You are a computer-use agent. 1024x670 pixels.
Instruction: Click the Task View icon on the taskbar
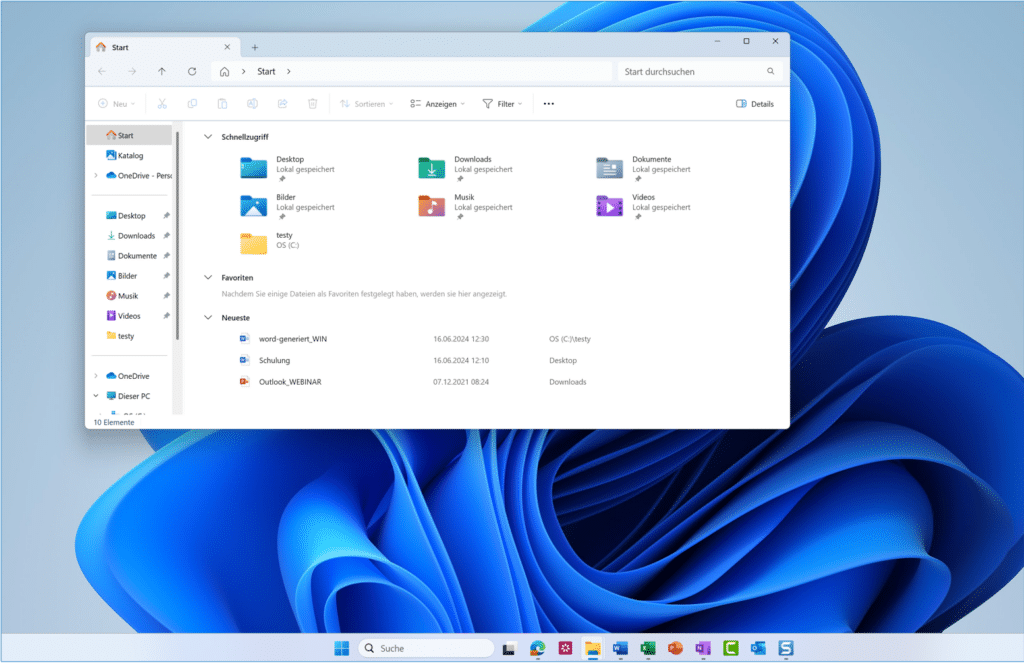click(x=509, y=648)
